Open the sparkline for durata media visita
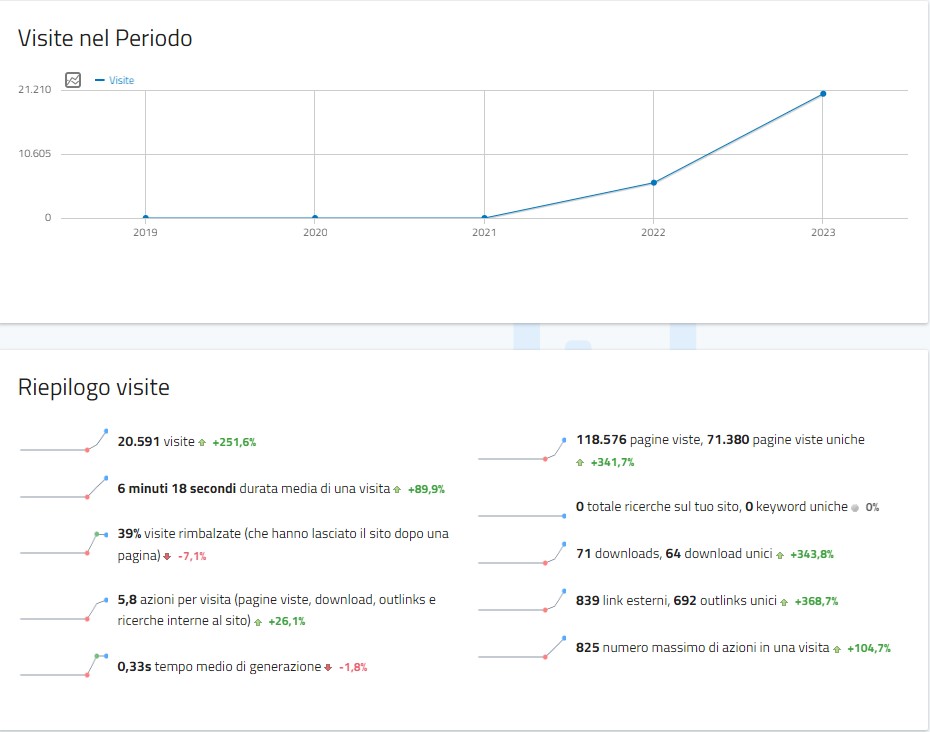The image size is (930, 732). coord(64,490)
